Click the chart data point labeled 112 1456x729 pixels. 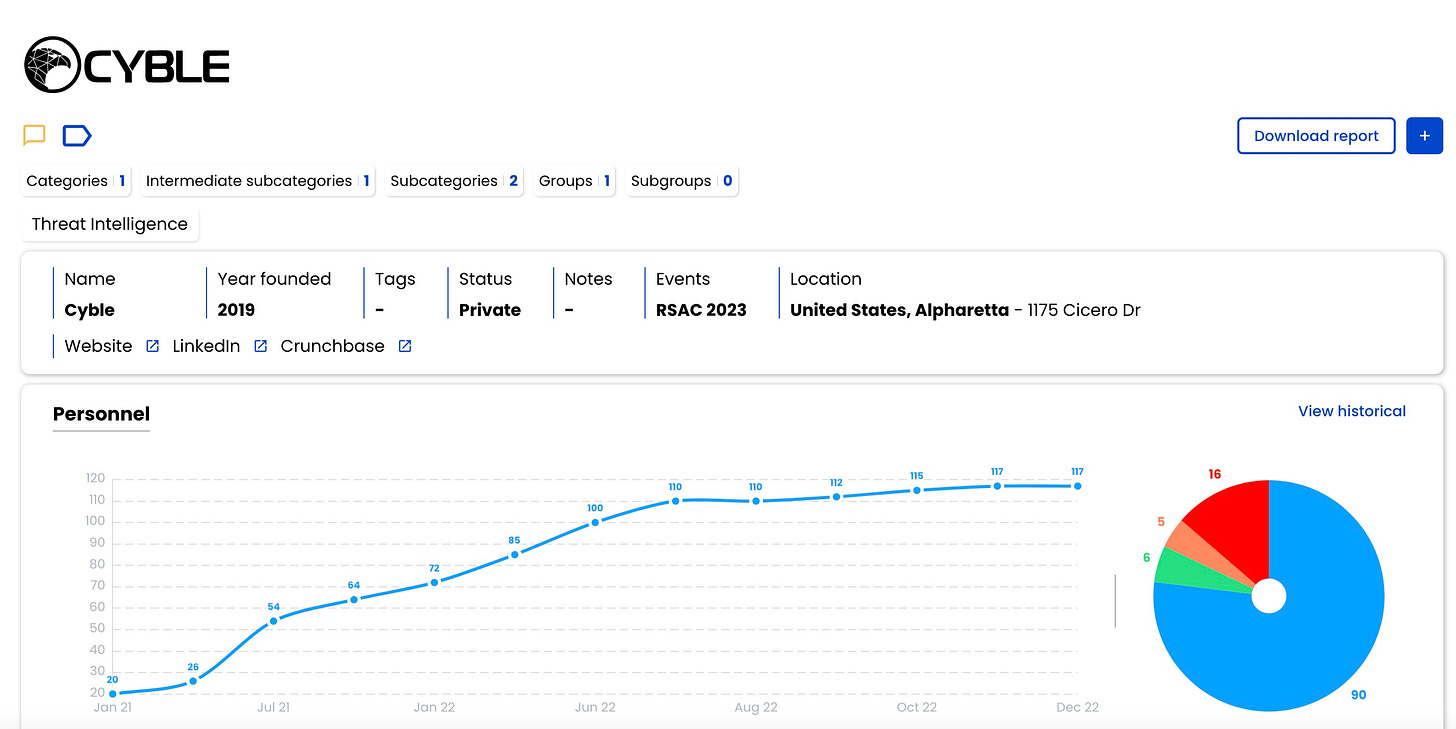click(836, 496)
